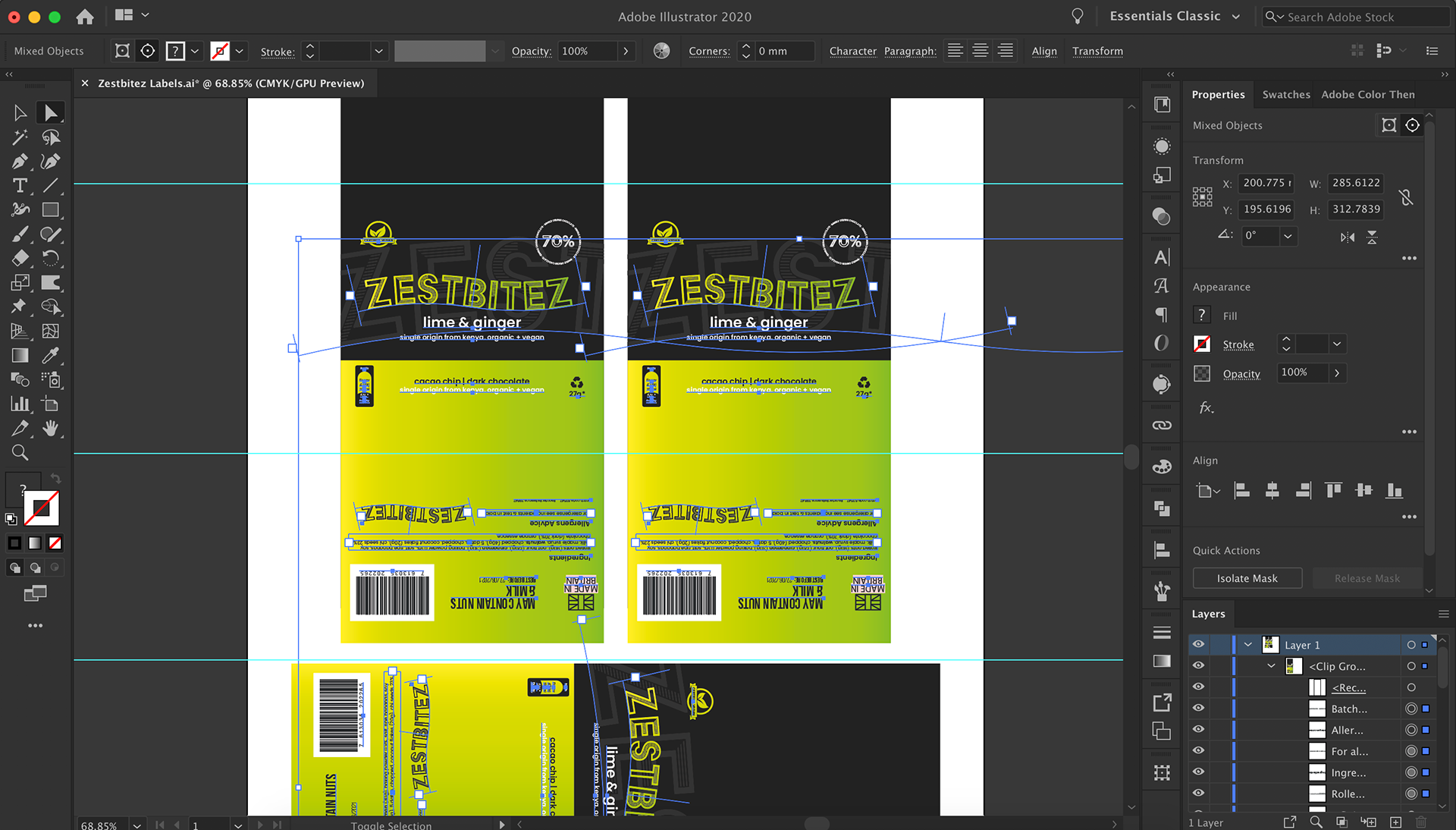Open Recolor Artwork color wheel icon
The width and height of the screenshot is (1456, 830).
pyautogui.click(x=662, y=51)
